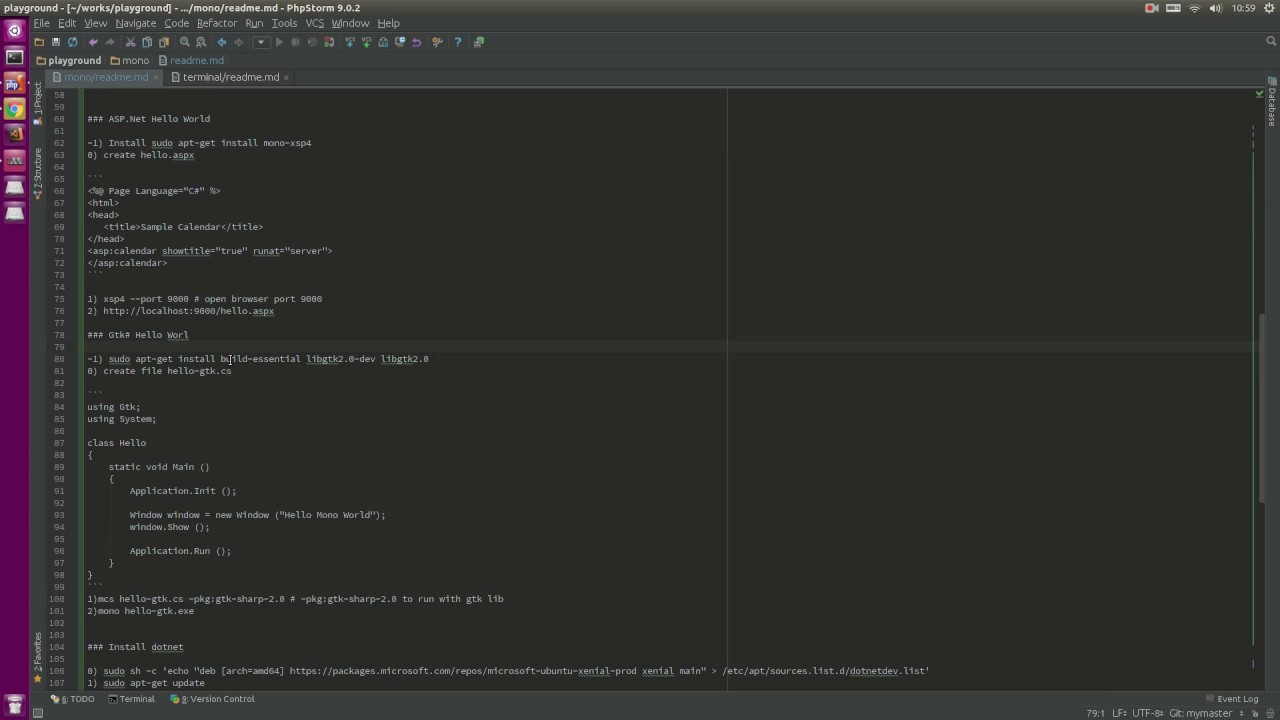Open the VCS menu
The image size is (1280, 720).
pyautogui.click(x=314, y=23)
